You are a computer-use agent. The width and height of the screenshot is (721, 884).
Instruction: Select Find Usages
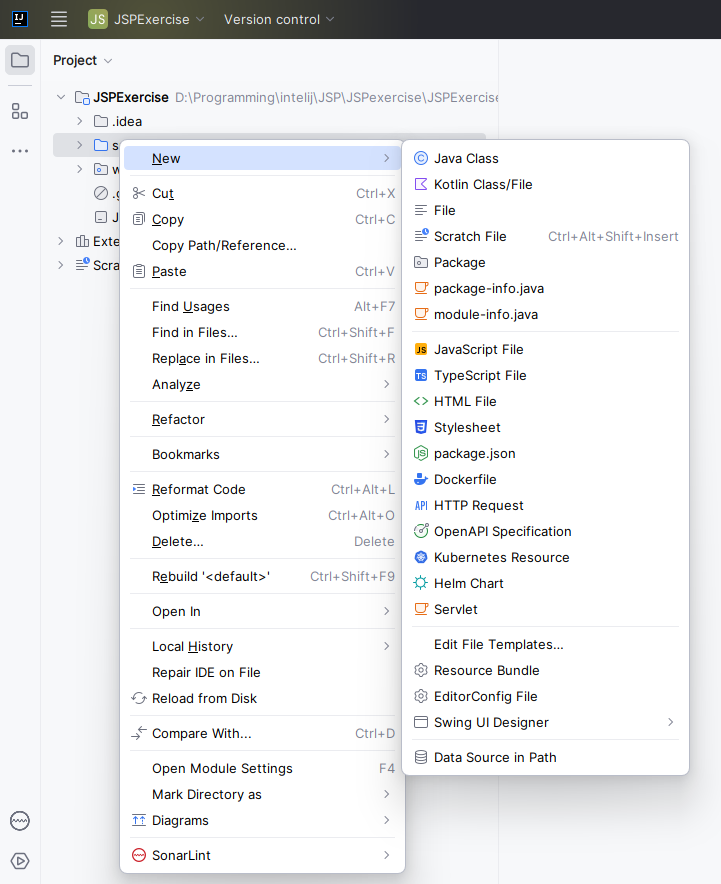click(x=262, y=306)
